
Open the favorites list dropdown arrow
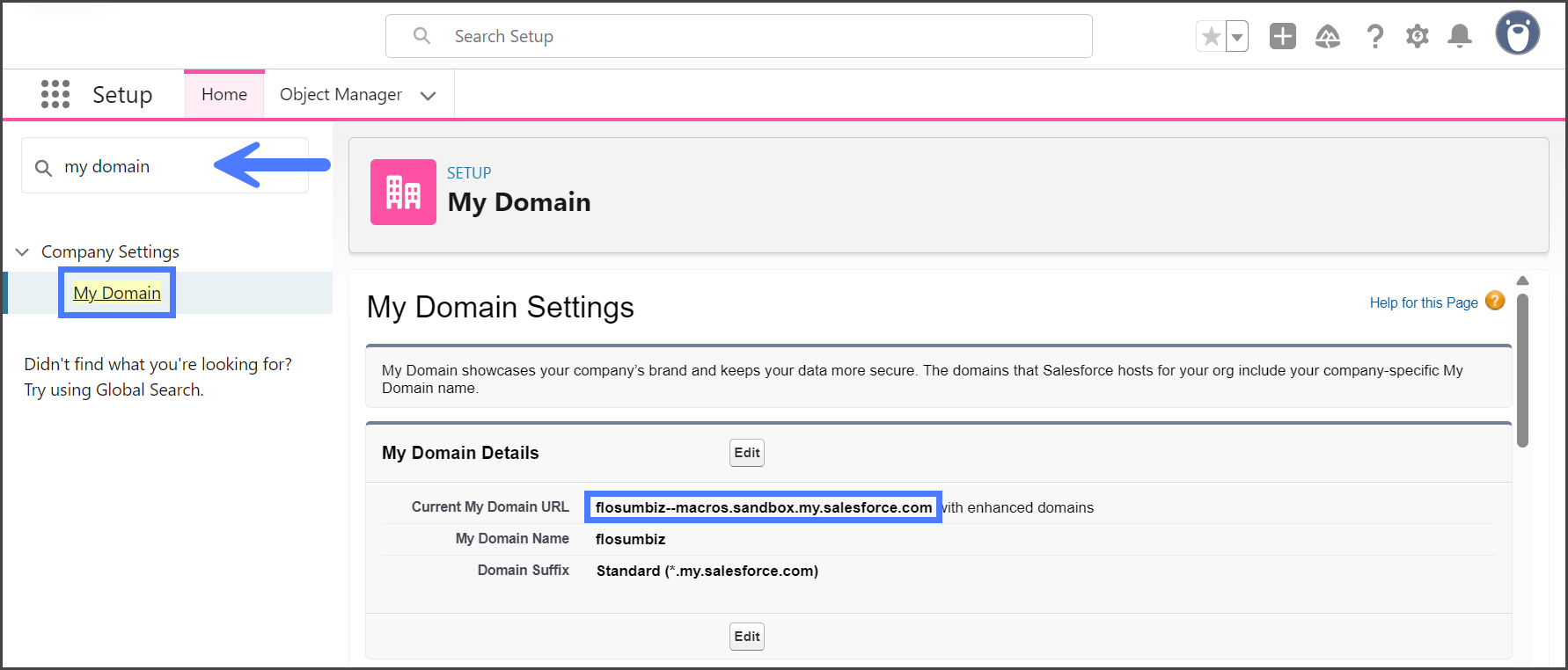tap(1237, 37)
